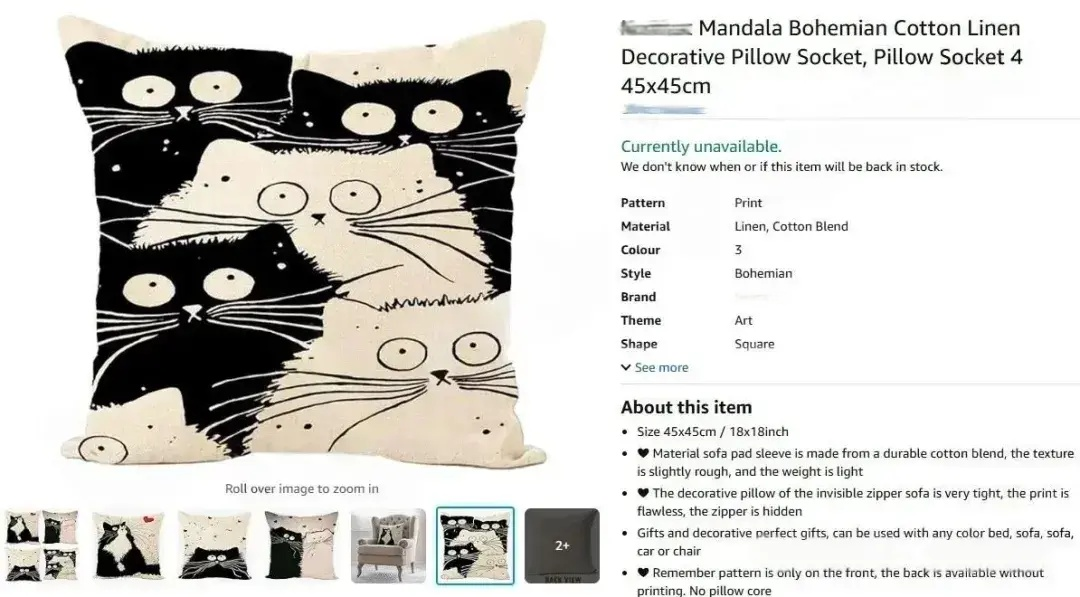Screen dimensions: 1080x597
Task: Select the black and pink cat thumbnail
Action: pos(301,545)
